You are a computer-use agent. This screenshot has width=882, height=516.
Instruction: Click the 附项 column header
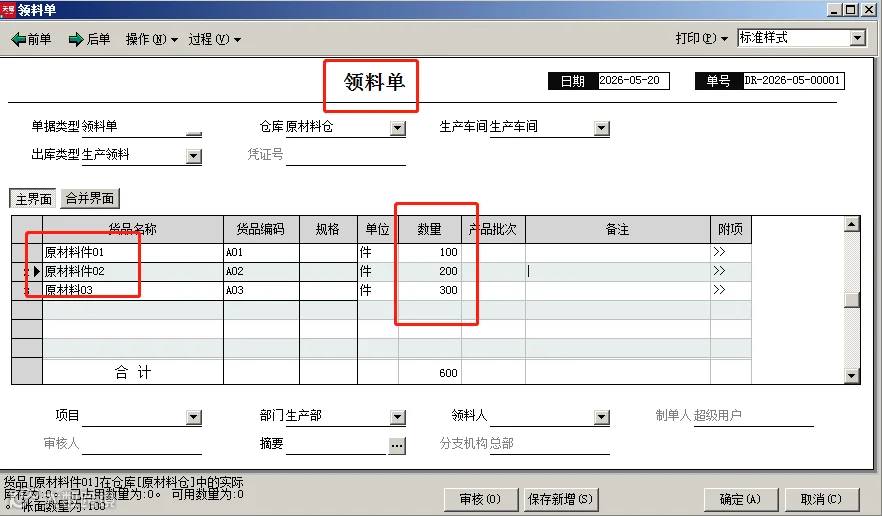(x=731, y=230)
